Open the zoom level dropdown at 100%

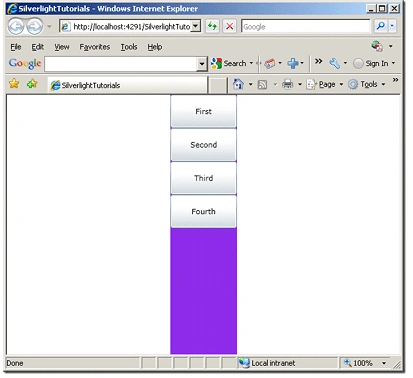click(x=384, y=363)
